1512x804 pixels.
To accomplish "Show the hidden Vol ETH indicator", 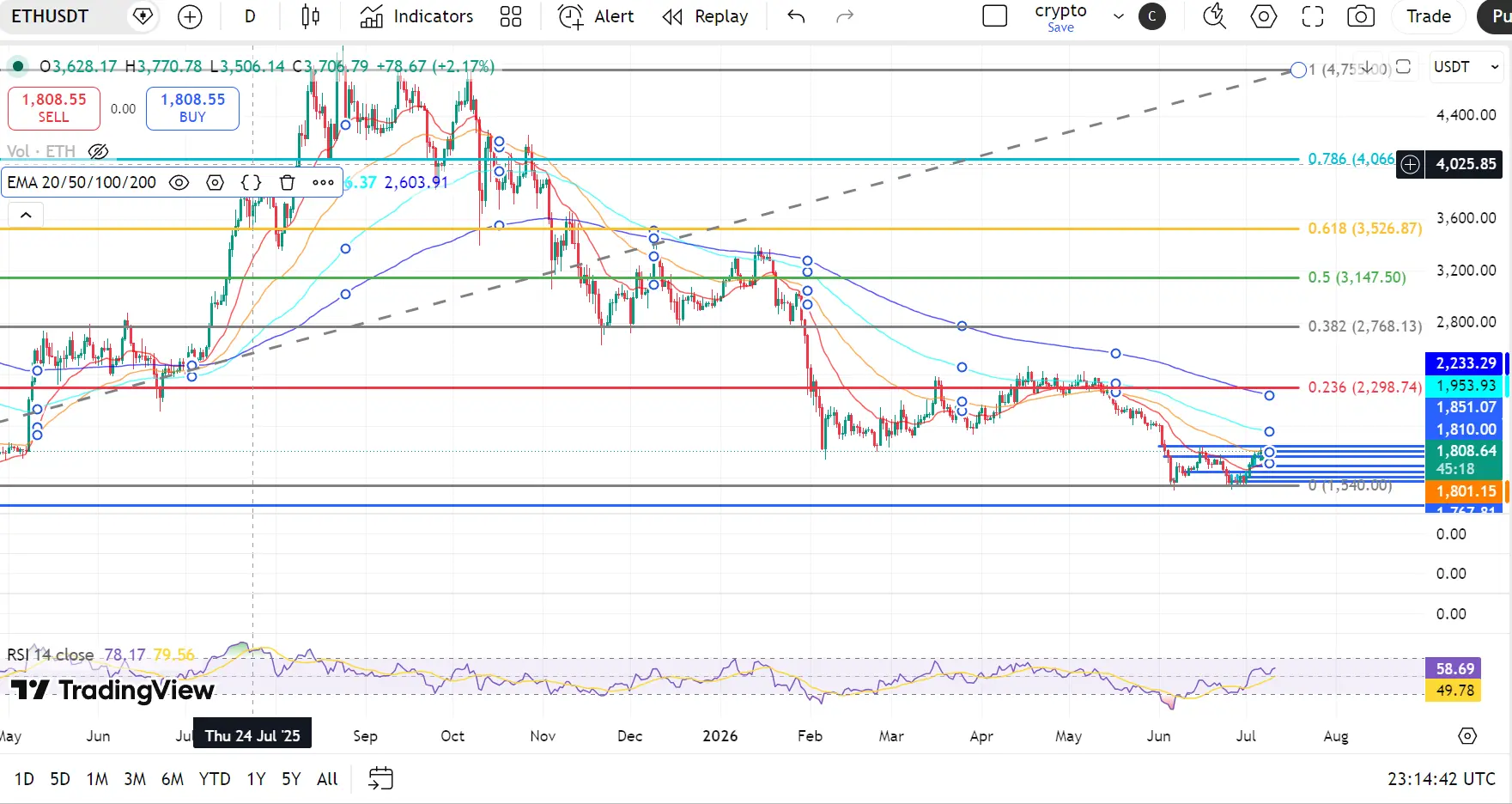I will (99, 152).
